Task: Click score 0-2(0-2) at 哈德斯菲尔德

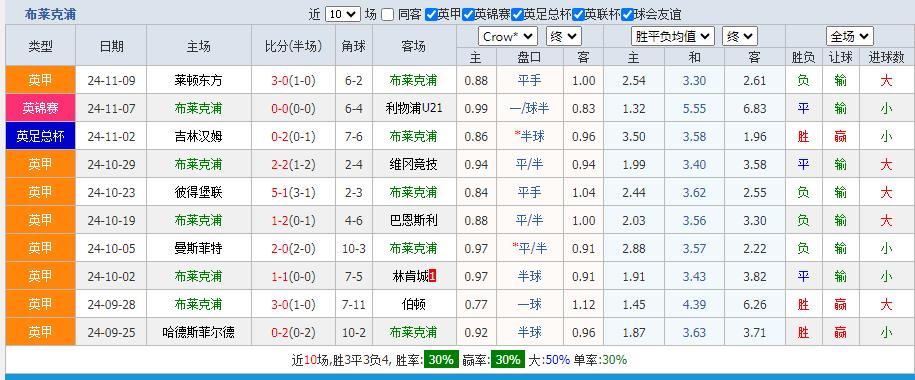Action: 293,332
